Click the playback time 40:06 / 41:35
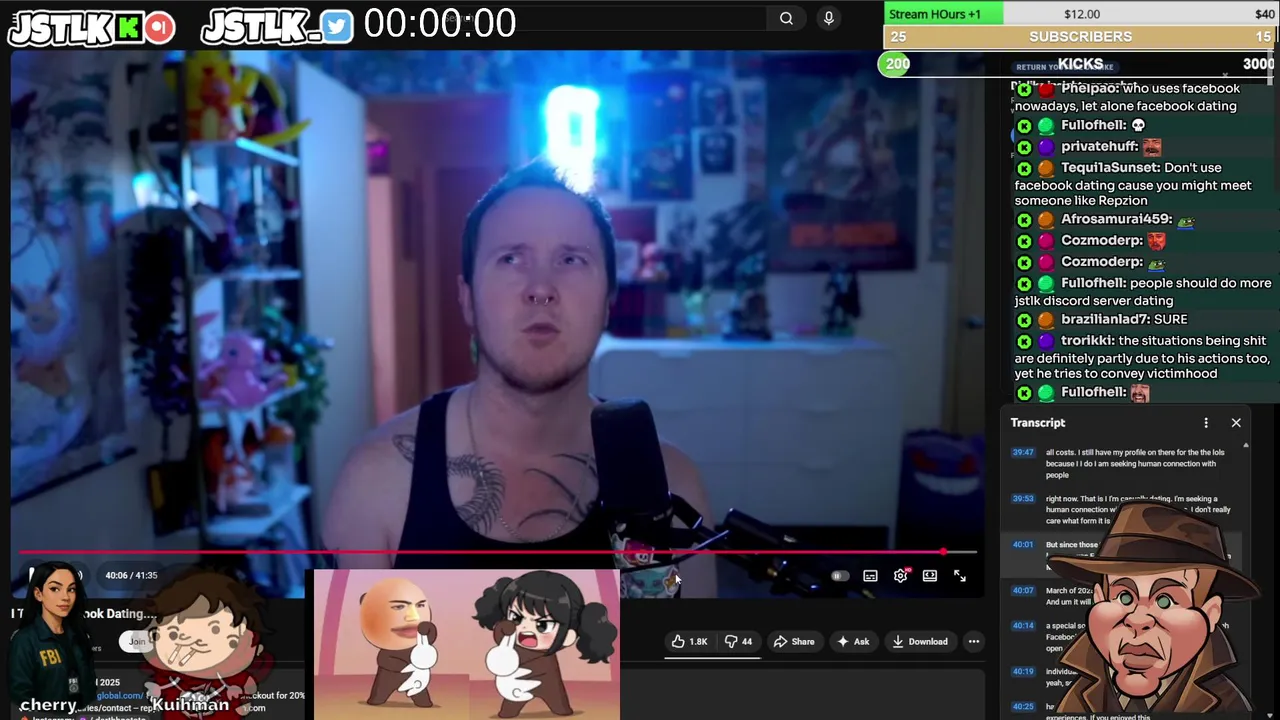 (131, 576)
